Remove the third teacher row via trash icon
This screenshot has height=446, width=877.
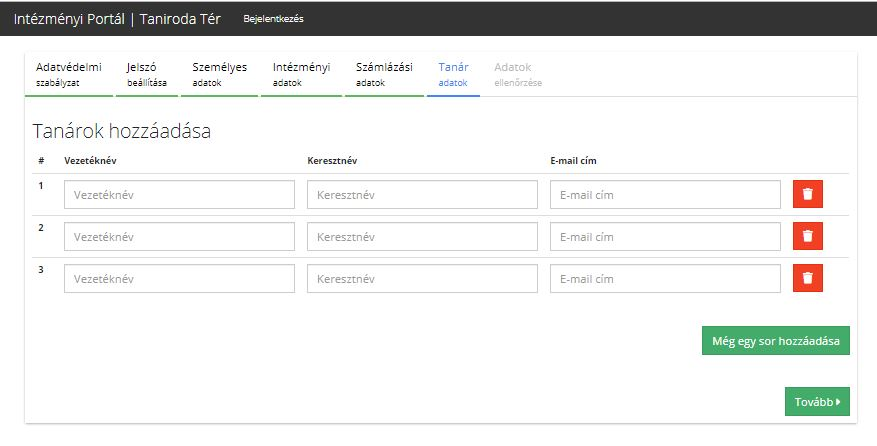807,278
